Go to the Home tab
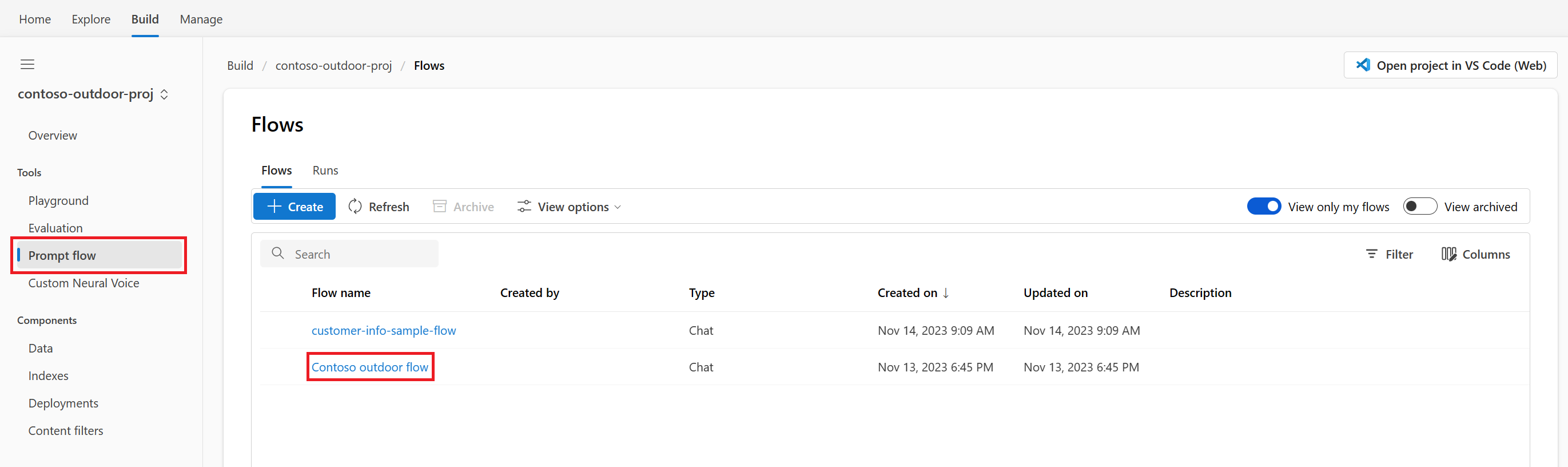The height and width of the screenshot is (467, 1568). 35,19
